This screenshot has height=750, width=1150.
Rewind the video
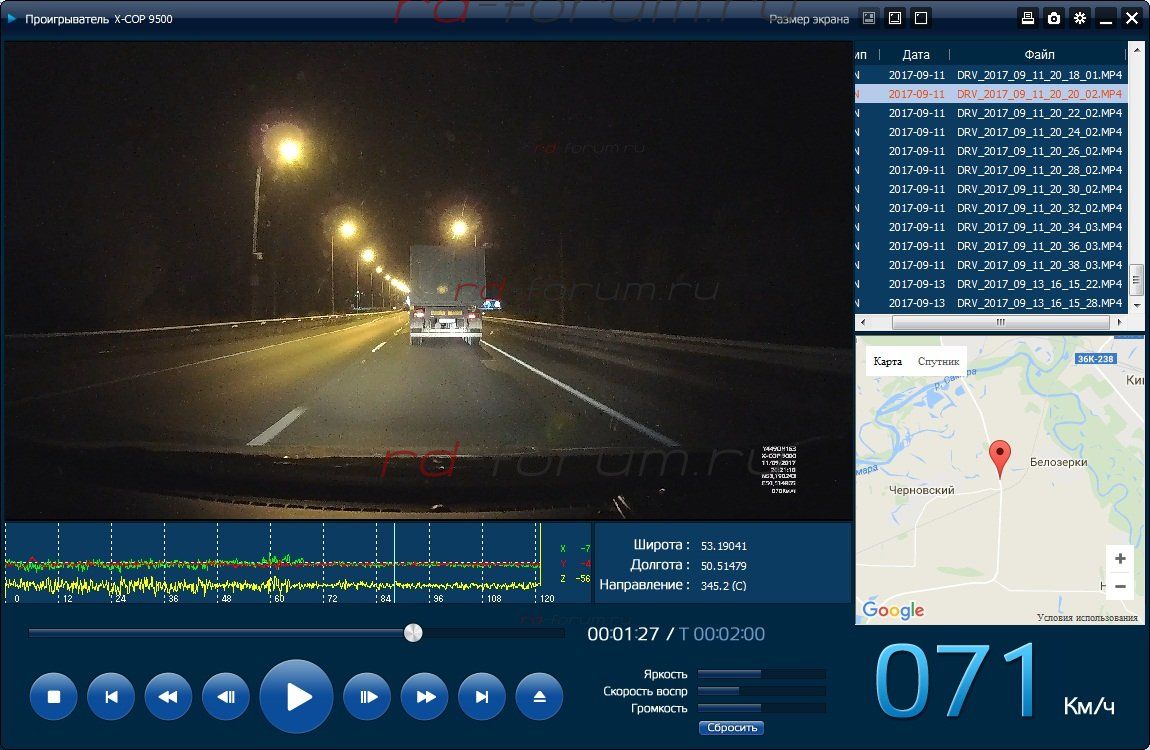pyautogui.click(x=168, y=697)
